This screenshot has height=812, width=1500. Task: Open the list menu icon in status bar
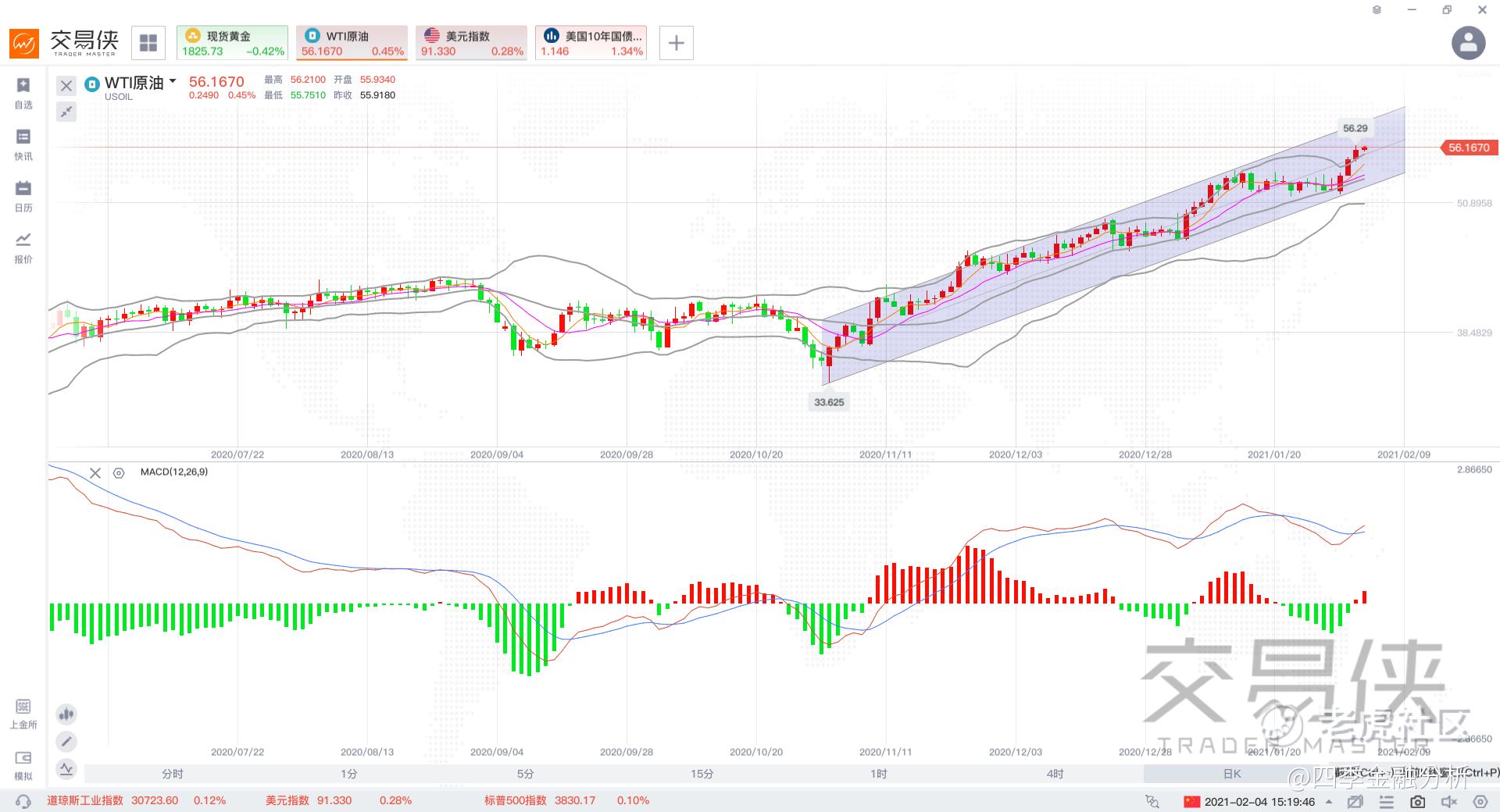click(x=1387, y=801)
